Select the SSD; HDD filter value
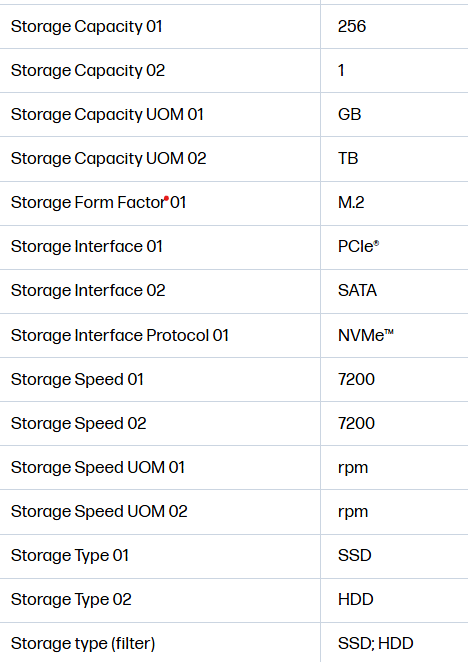This screenshot has width=468, height=662. tap(375, 644)
